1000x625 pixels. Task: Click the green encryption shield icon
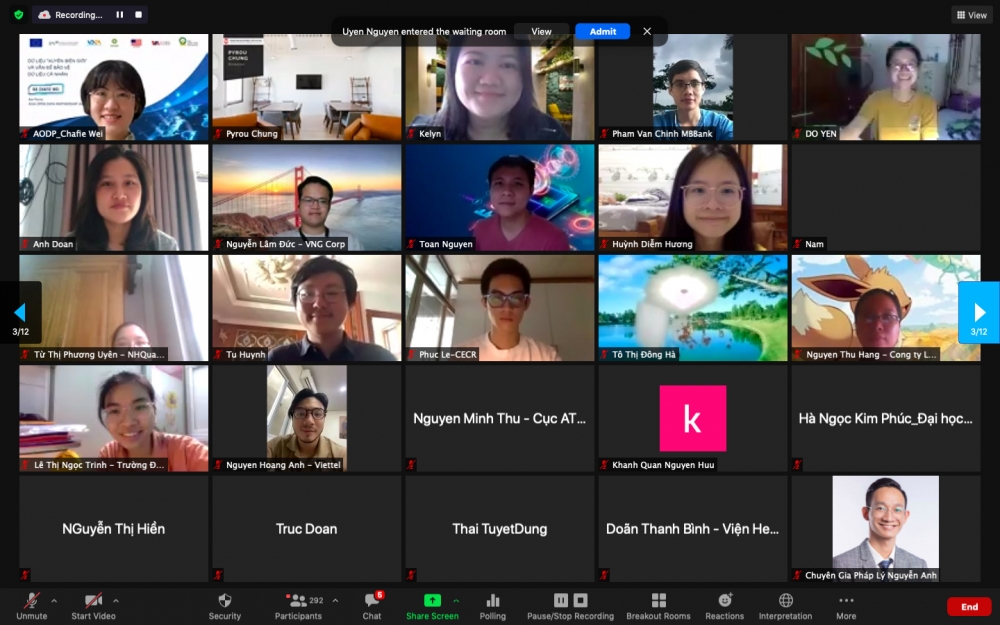18,15
